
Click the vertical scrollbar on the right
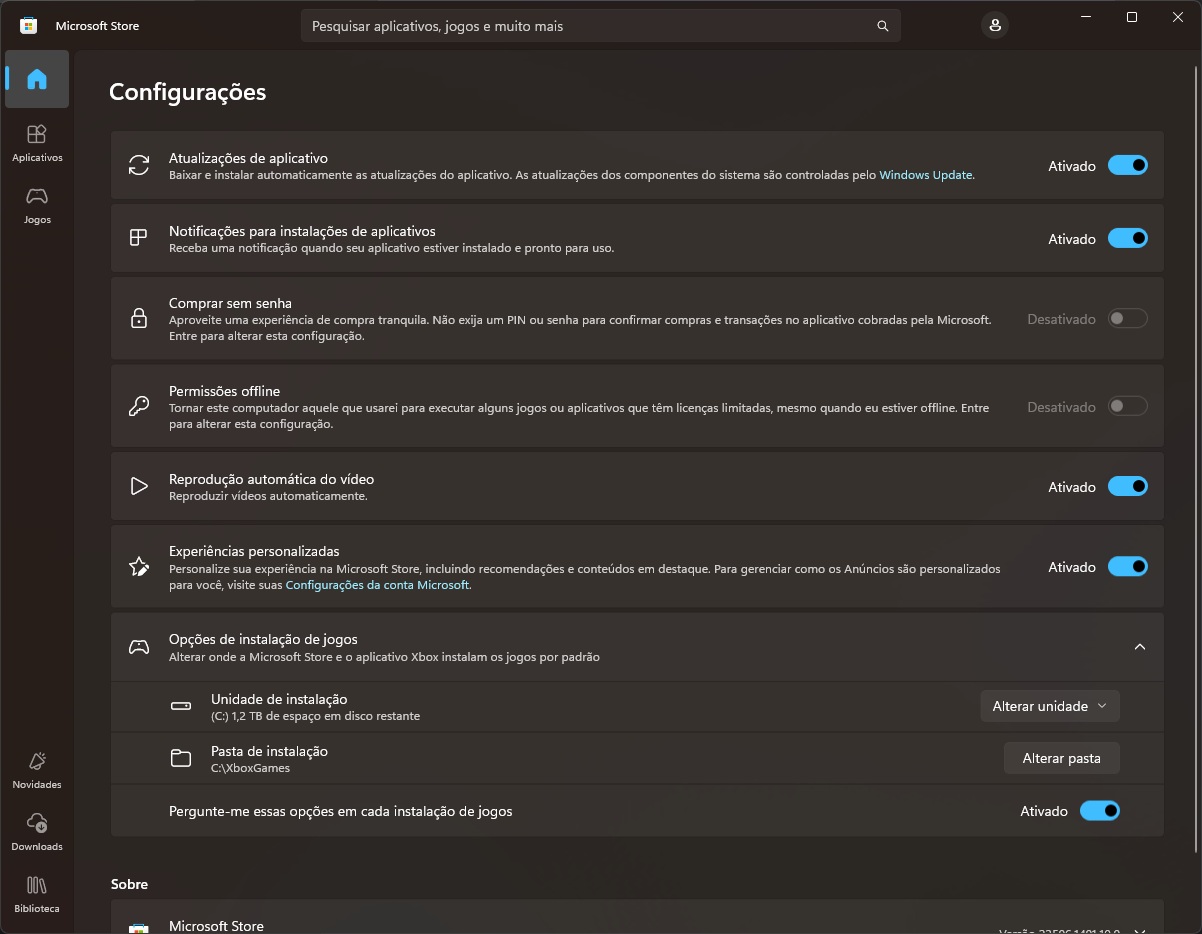pos(1196,460)
